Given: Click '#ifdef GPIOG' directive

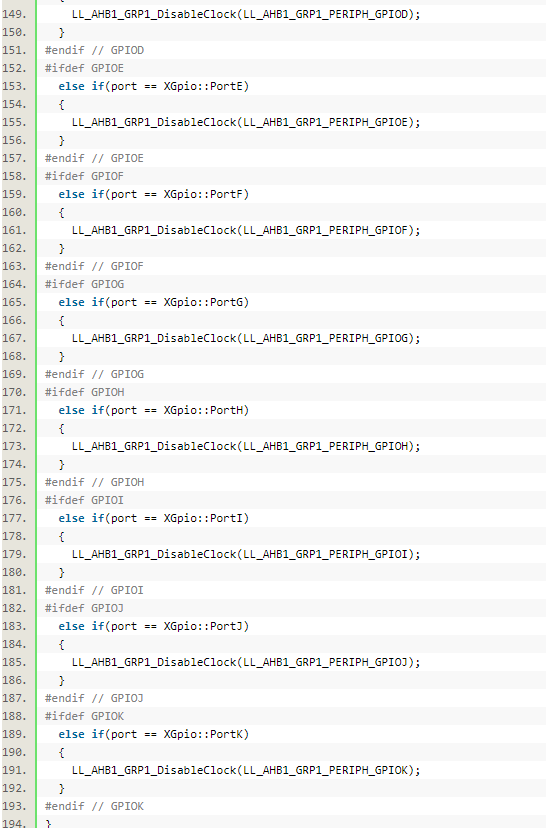Looking at the screenshot, I should coord(84,284).
